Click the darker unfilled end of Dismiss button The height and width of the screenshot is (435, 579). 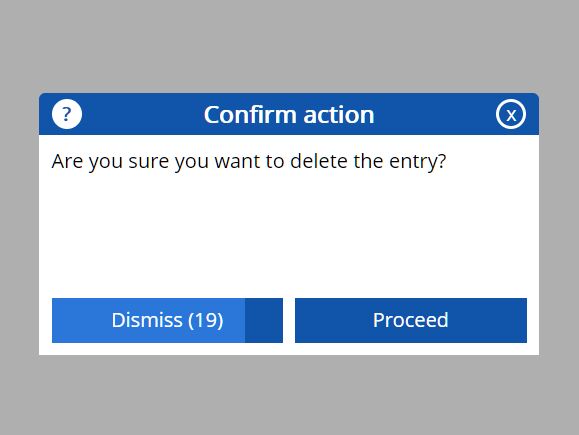[264, 320]
